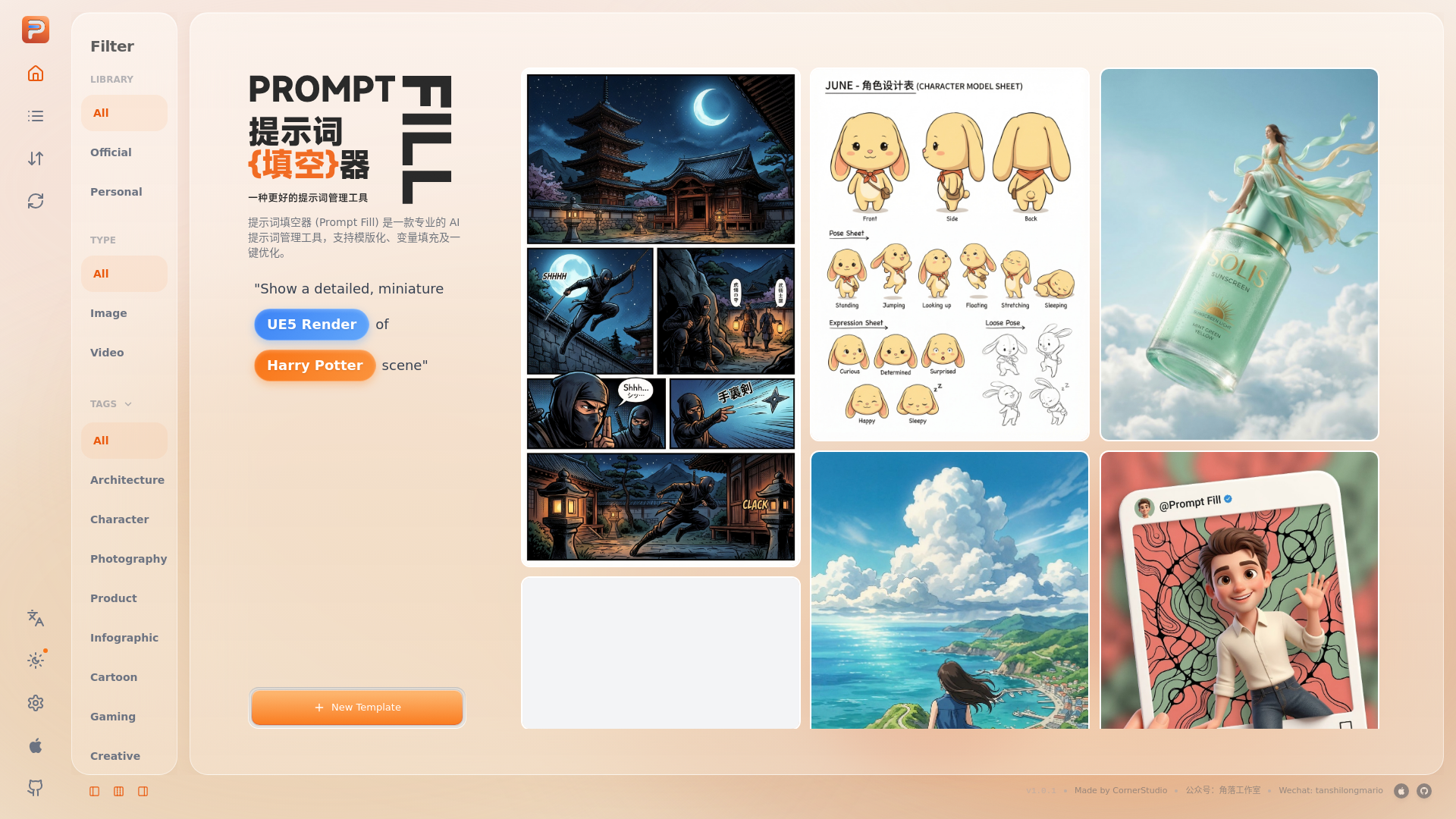Filter library by Personal
This screenshot has height=819, width=1456.
click(x=124, y=192)
